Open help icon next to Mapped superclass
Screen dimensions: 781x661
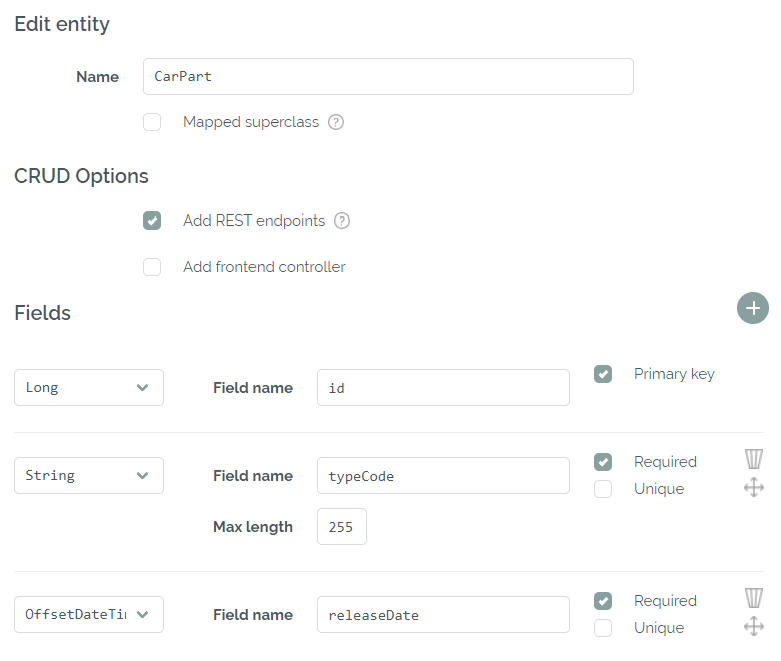(x=336, y=122)
